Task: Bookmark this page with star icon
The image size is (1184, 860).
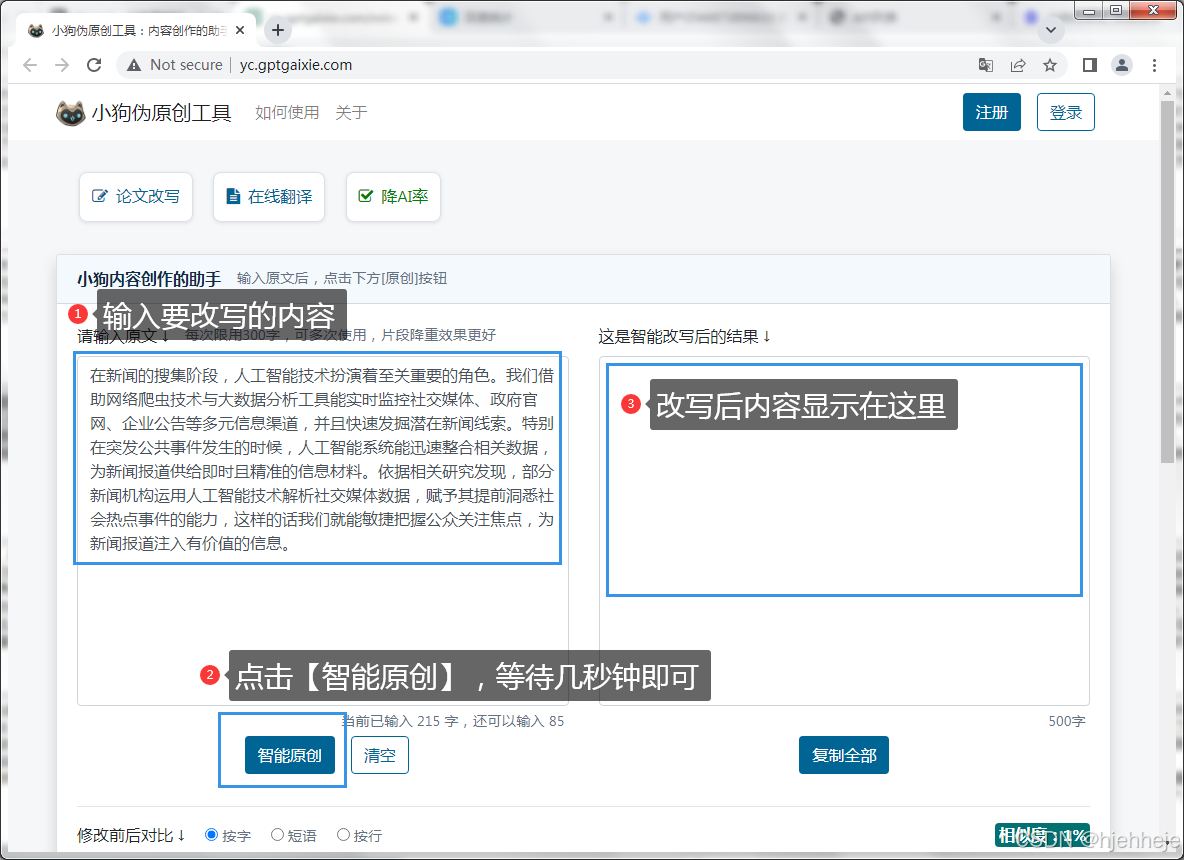Action: pyautogui.click(x=1050, y=65)
